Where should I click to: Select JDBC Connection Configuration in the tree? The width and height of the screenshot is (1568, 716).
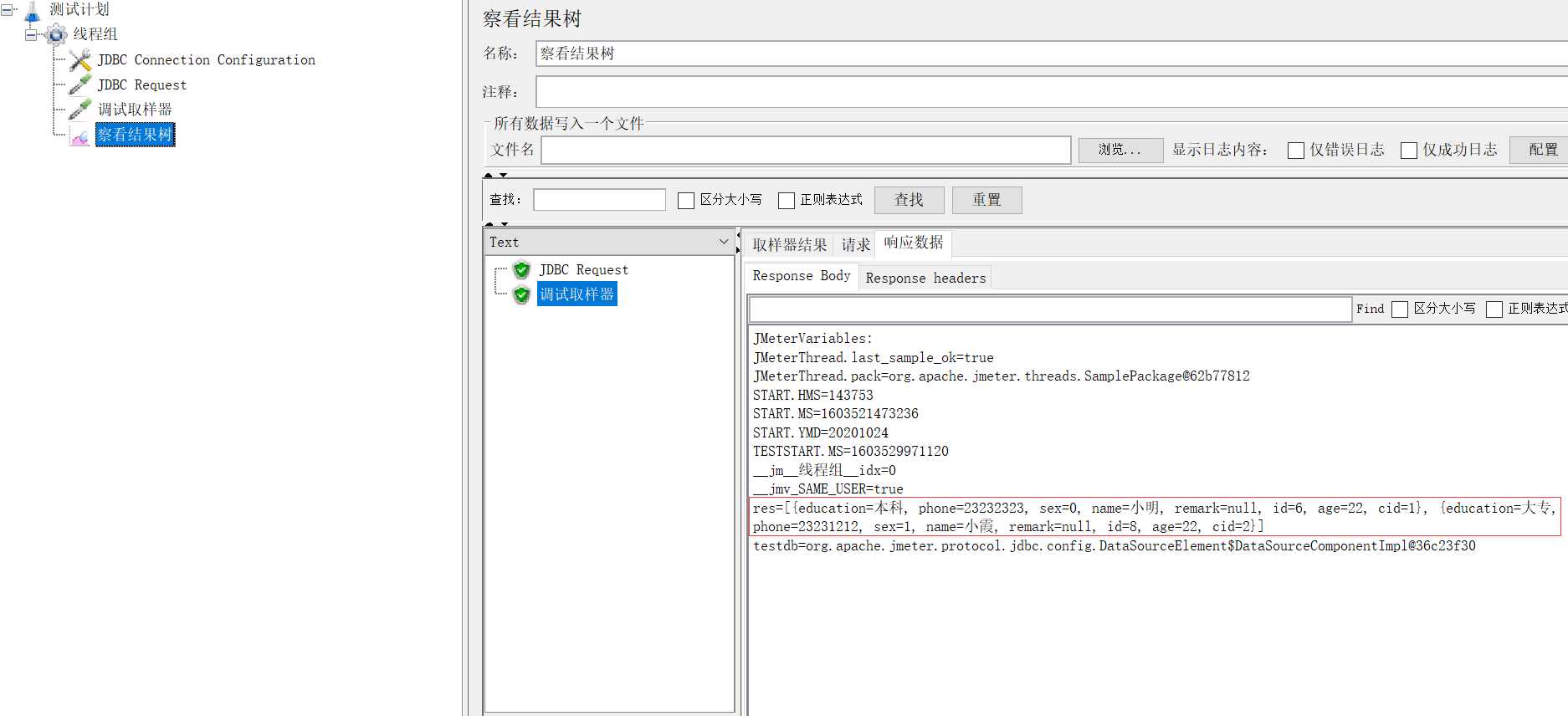point(206,60)
